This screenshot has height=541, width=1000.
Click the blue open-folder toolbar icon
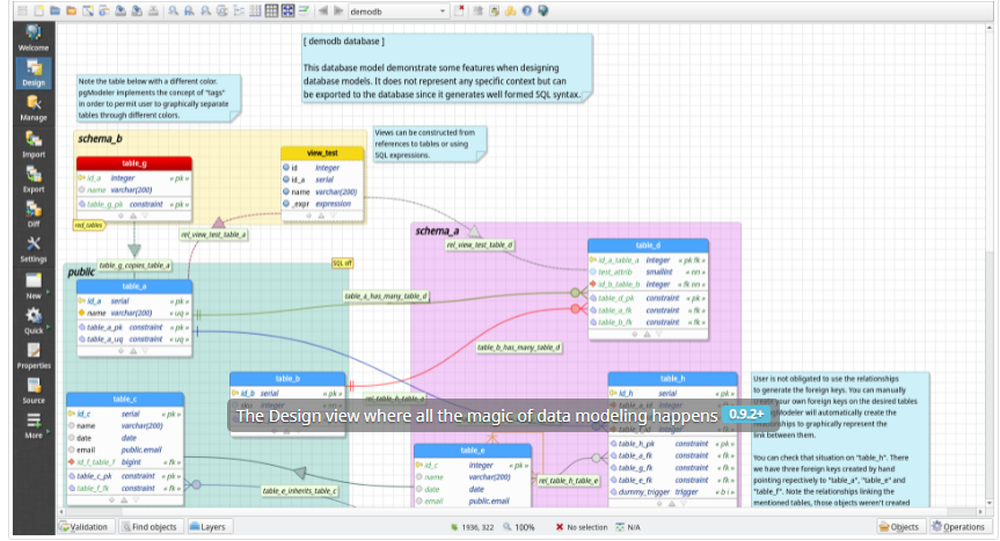click(55, 11)
